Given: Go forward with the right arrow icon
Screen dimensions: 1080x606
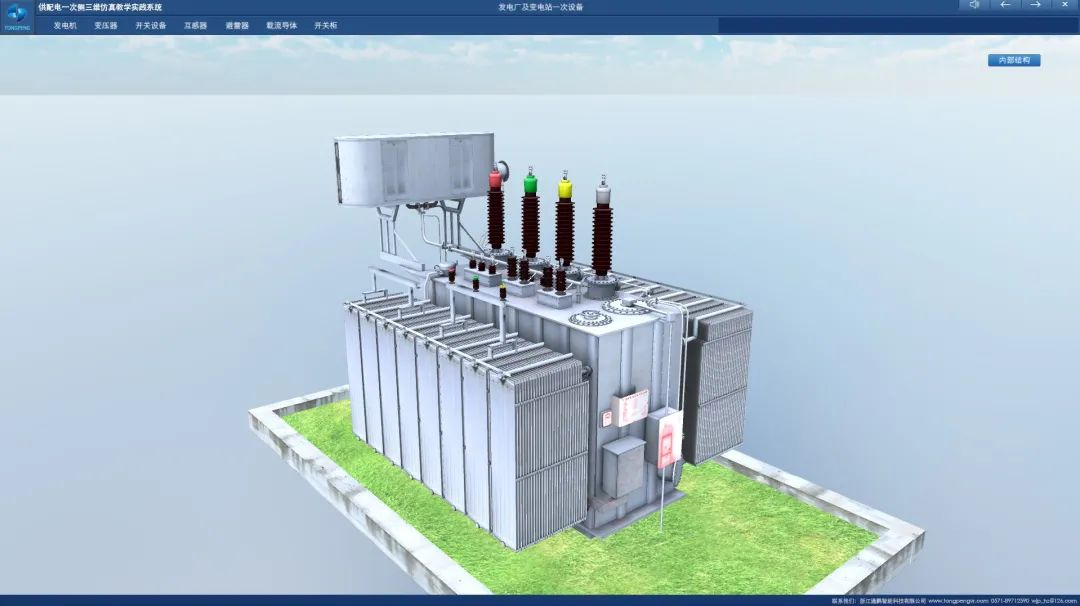Looking at the screenshot, I should pos(1035,5).
